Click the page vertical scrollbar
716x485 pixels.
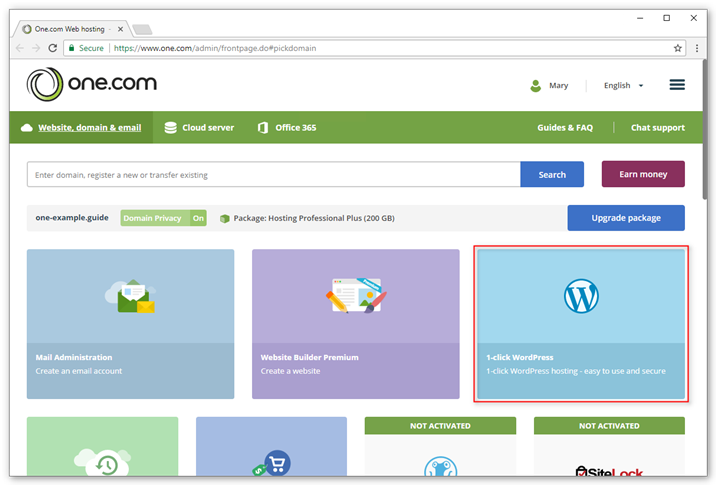coord(705,130)
